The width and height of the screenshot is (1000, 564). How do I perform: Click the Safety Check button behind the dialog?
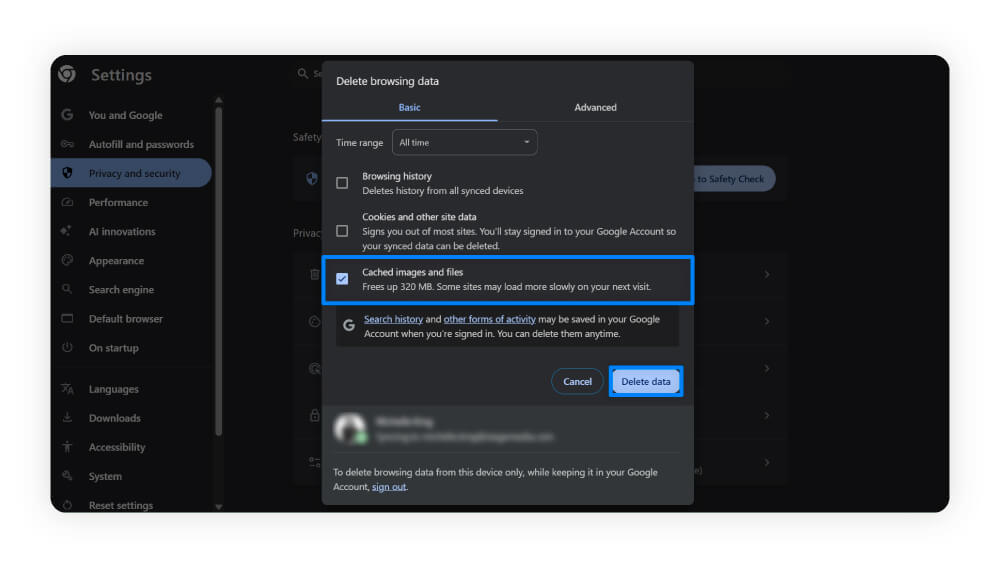[734, 179]
